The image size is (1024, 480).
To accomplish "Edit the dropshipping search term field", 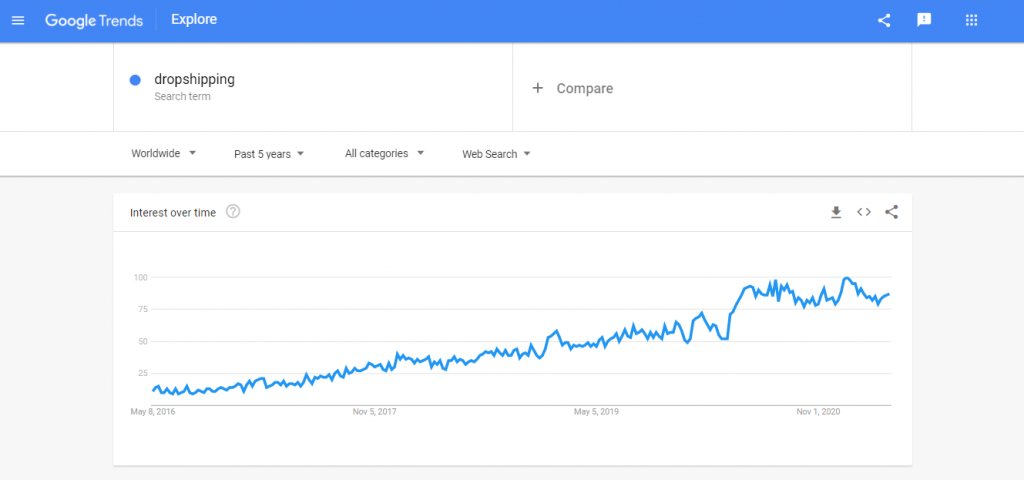I will pyautogui.click(x=313, y=87).
